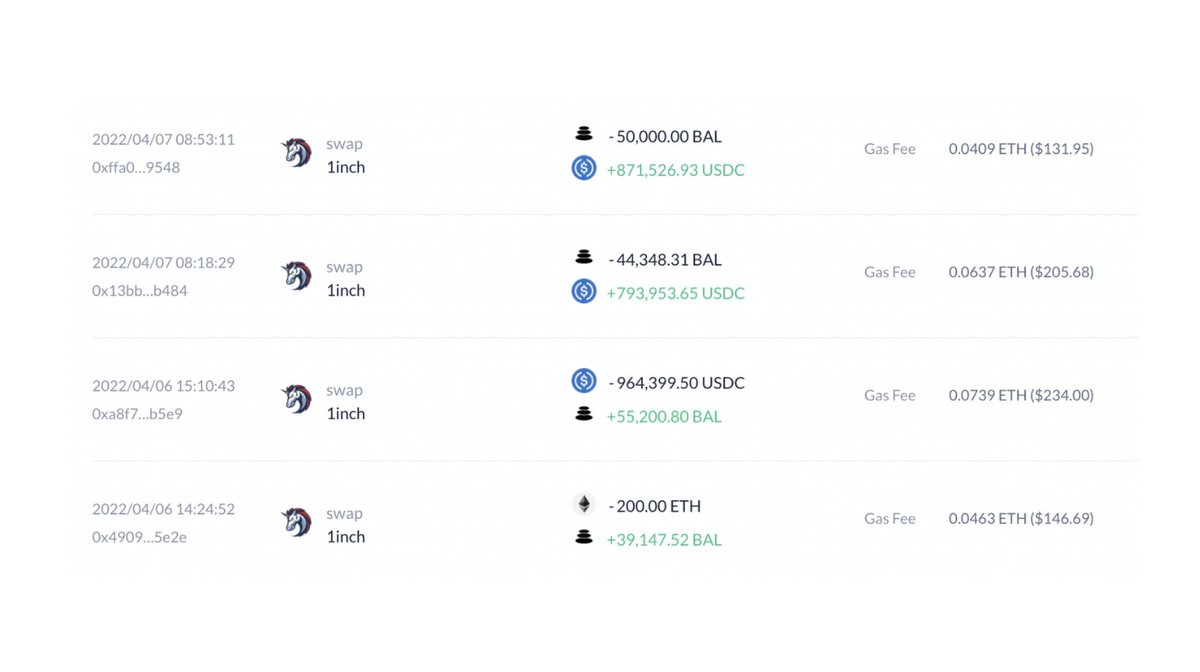This screenshot has height=672, width=1200.
Task: Click BAL icon beside +39,147.52 BAL
Action: [x=584, y=538]
